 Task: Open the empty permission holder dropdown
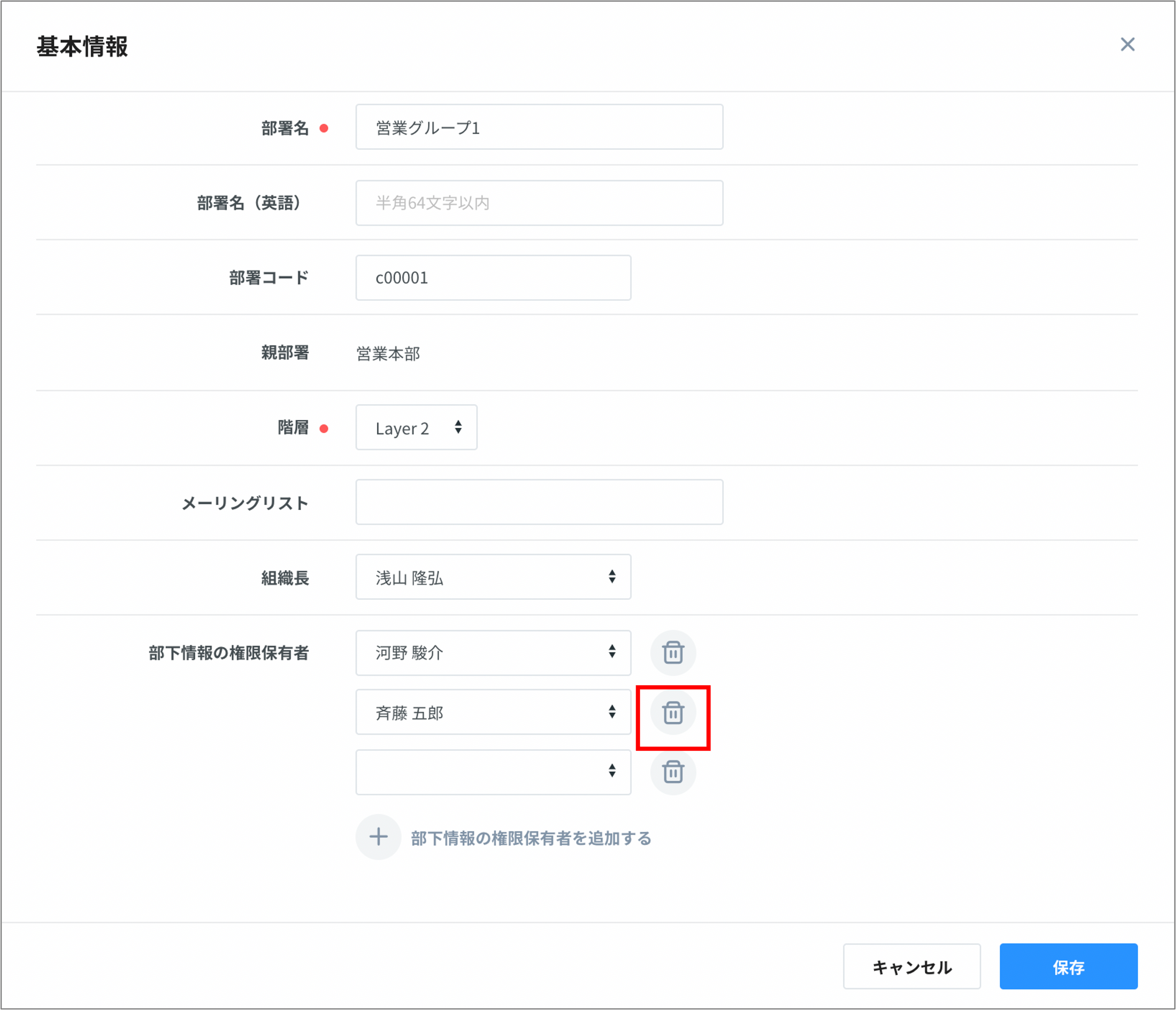coord(493,772)
